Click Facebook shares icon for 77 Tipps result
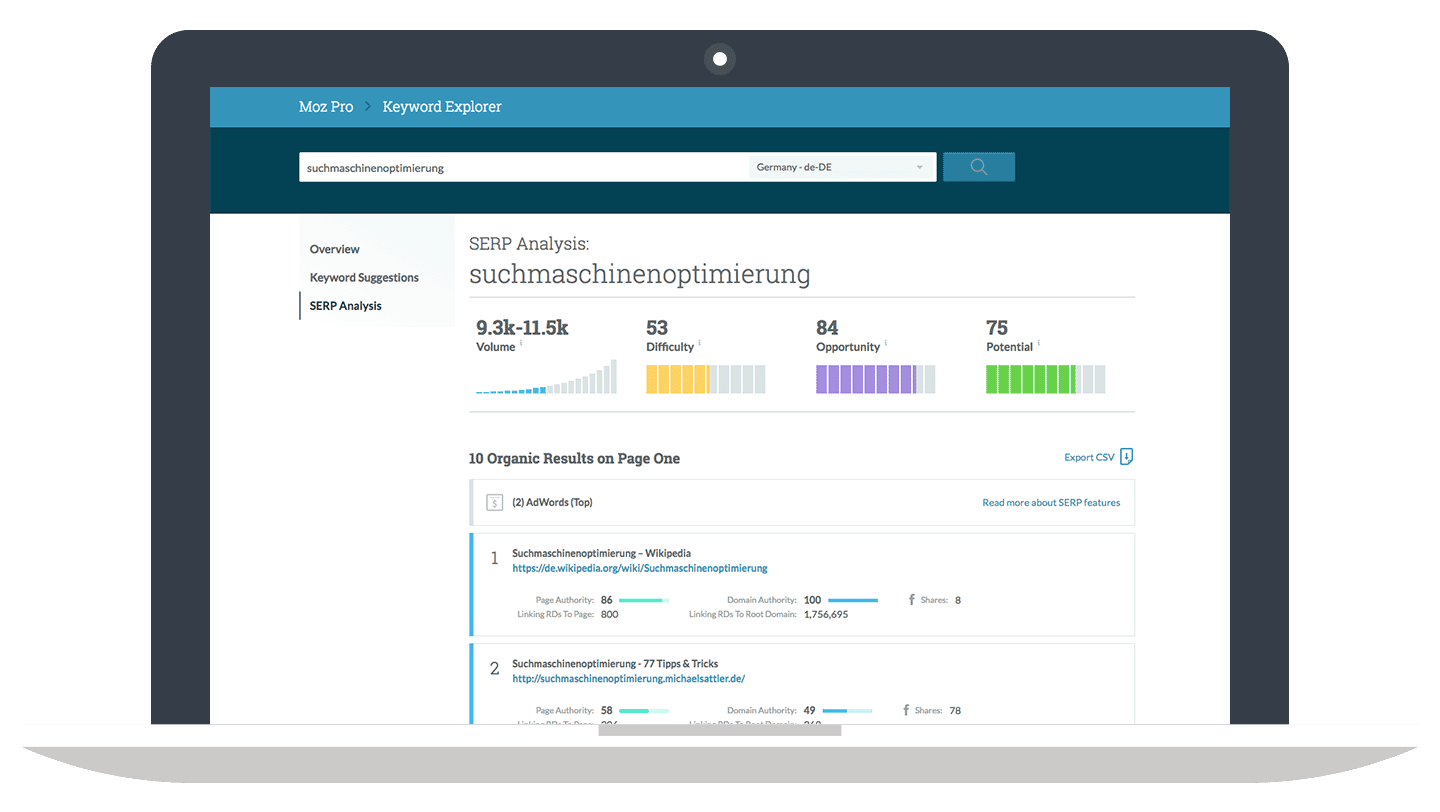This screenshot has height=812, width=1440. pos(906,710)
